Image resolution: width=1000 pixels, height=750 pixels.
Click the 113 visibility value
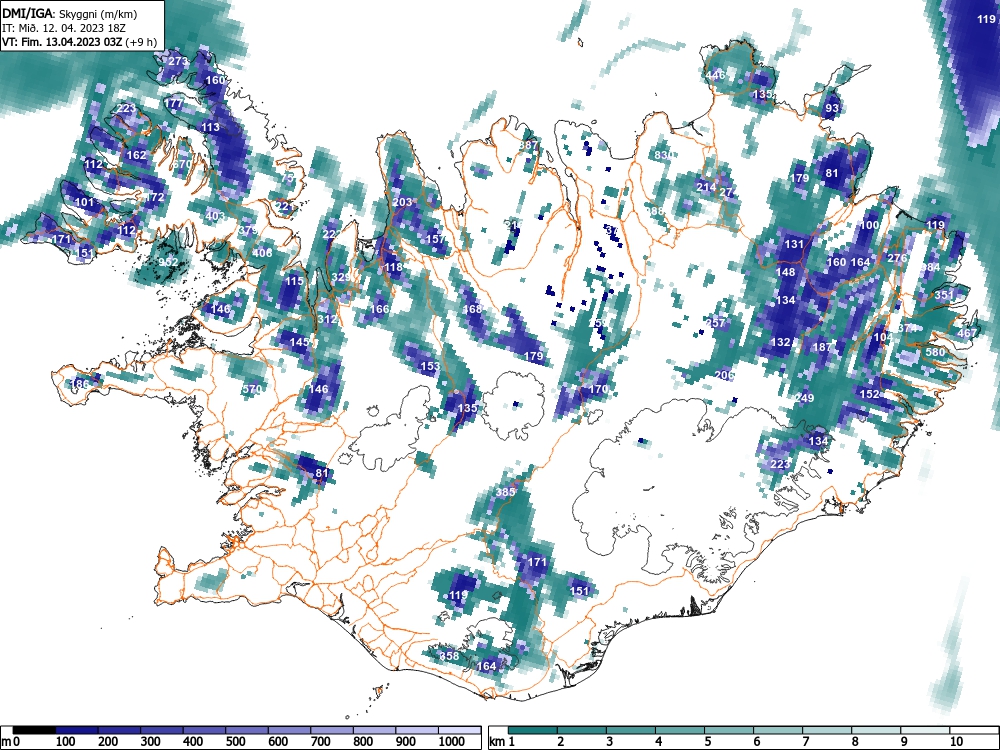coord(210,127)
